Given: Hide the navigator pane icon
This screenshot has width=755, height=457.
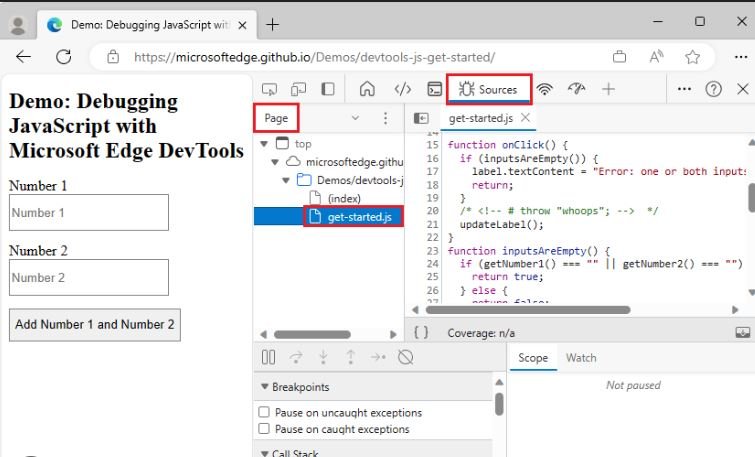Looking at the screenshot, I should [x=421, y=118].
